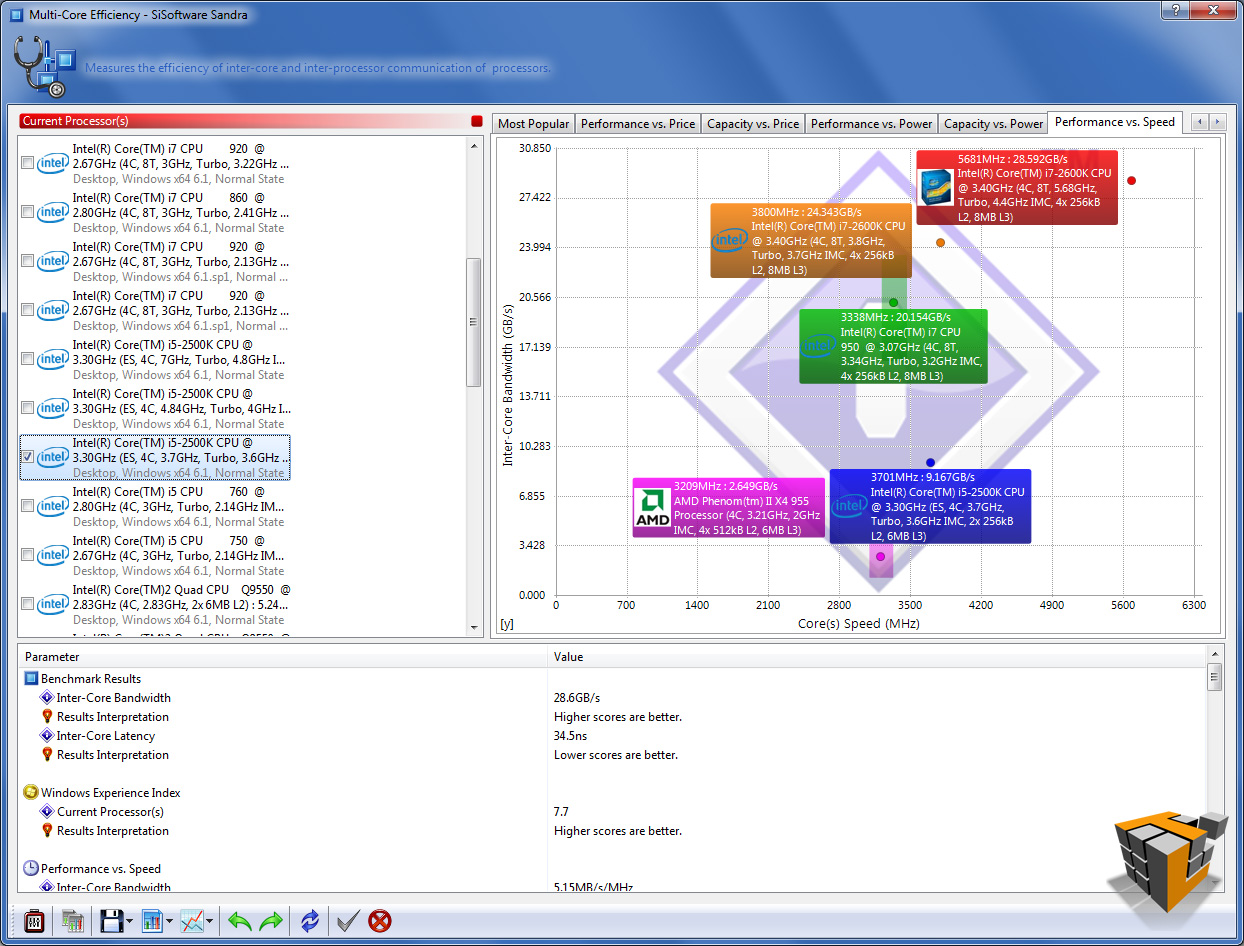Click the green Core i7 950 chart label

click(893, 346)
